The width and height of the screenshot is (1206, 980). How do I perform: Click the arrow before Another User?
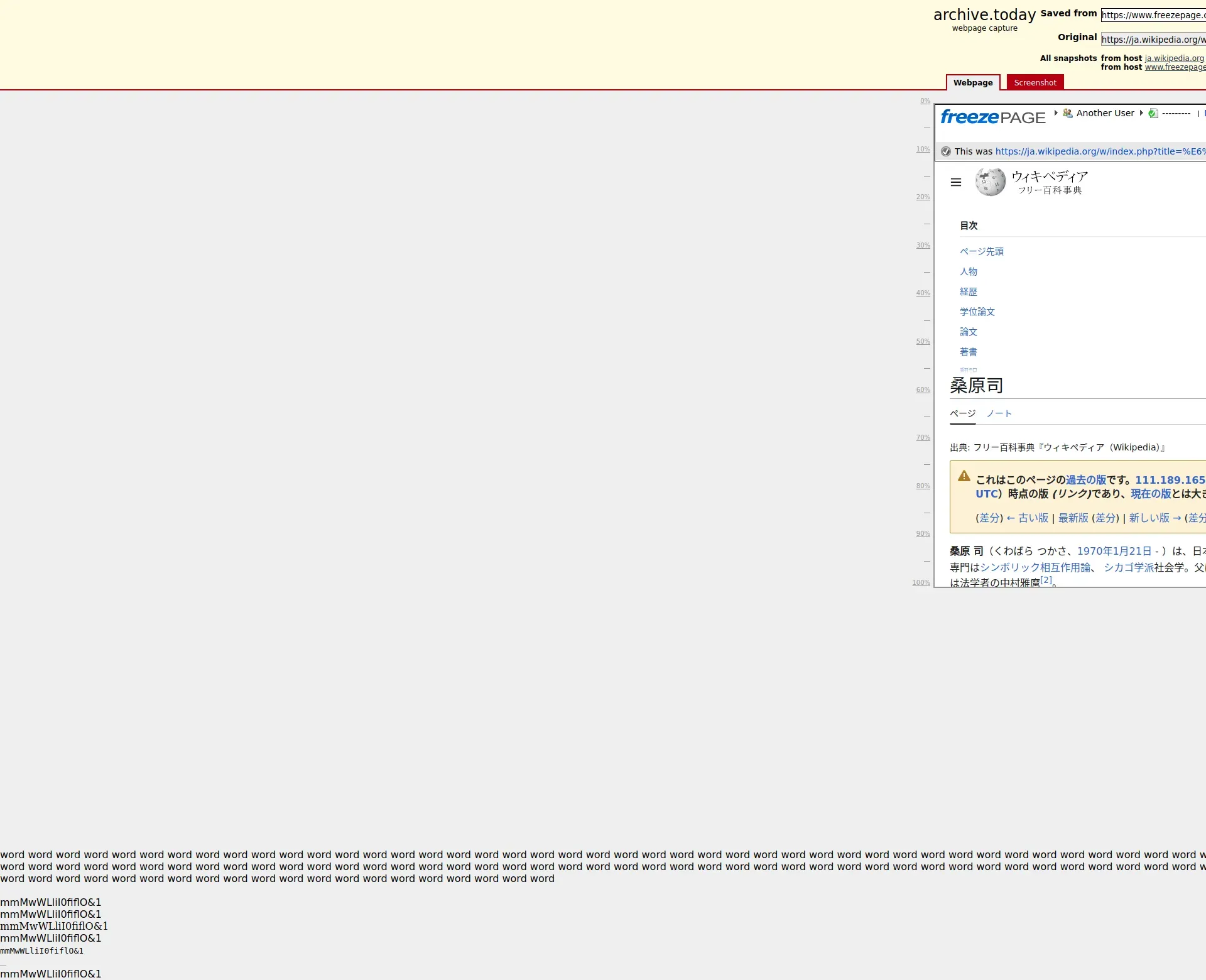[x=1056, y=113]
